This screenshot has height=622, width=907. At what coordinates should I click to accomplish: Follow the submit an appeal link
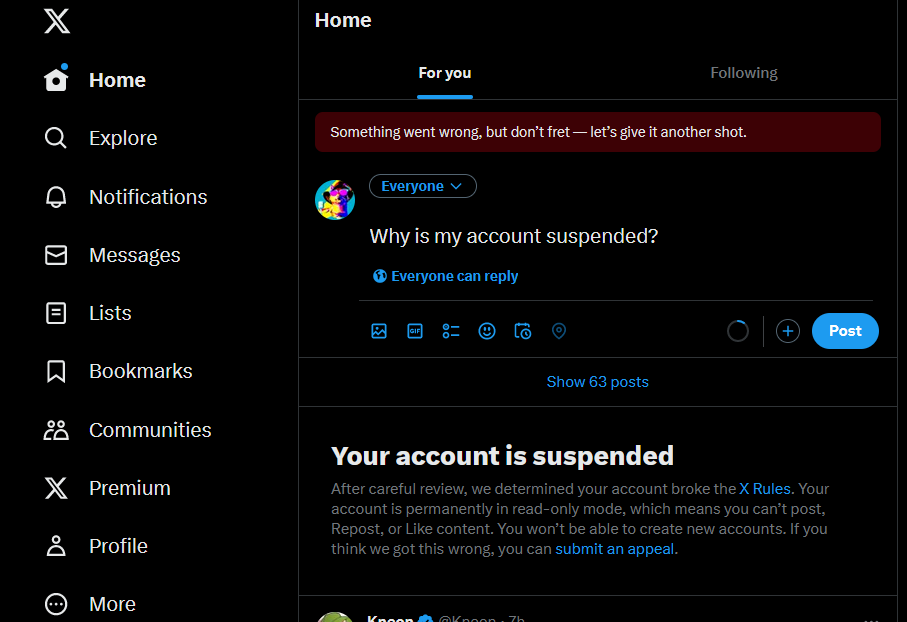click(x=614, y=549)
